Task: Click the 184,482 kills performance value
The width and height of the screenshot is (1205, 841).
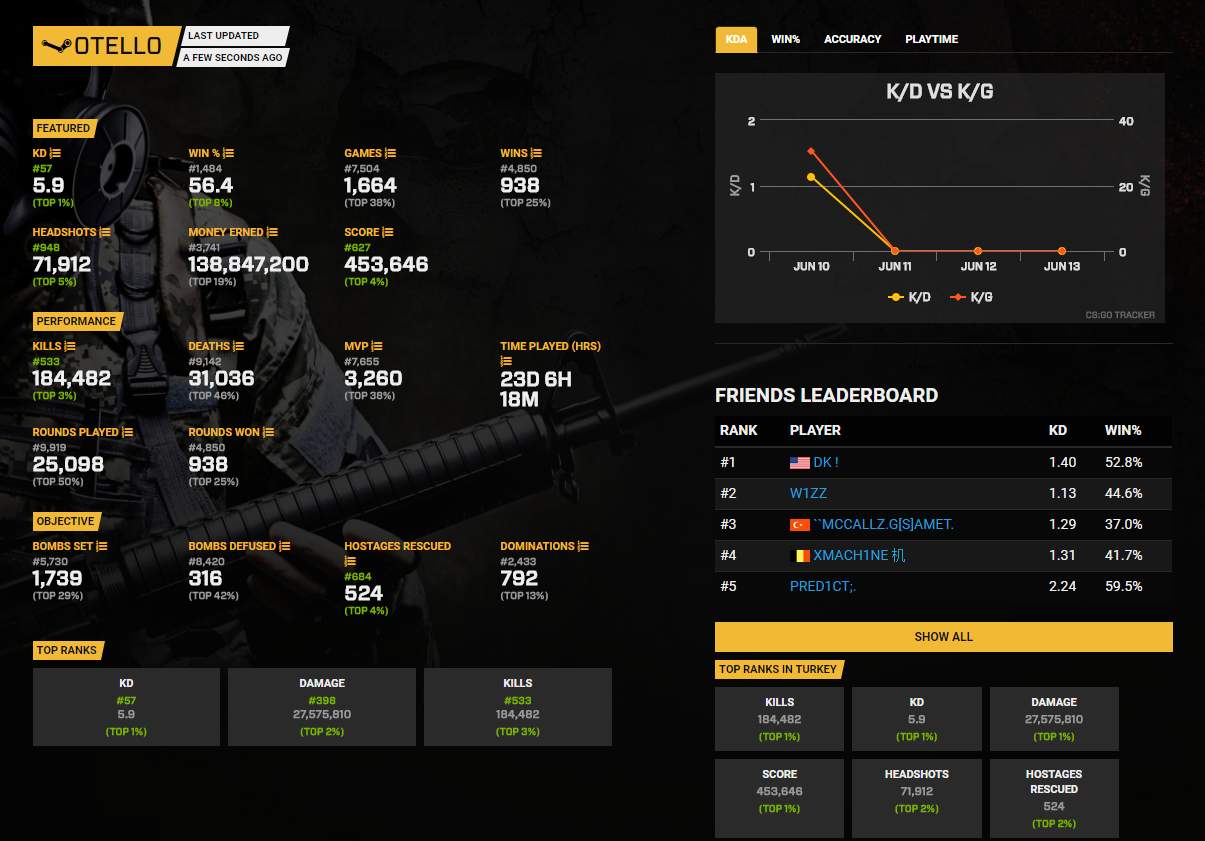Action: pos(72,379)
